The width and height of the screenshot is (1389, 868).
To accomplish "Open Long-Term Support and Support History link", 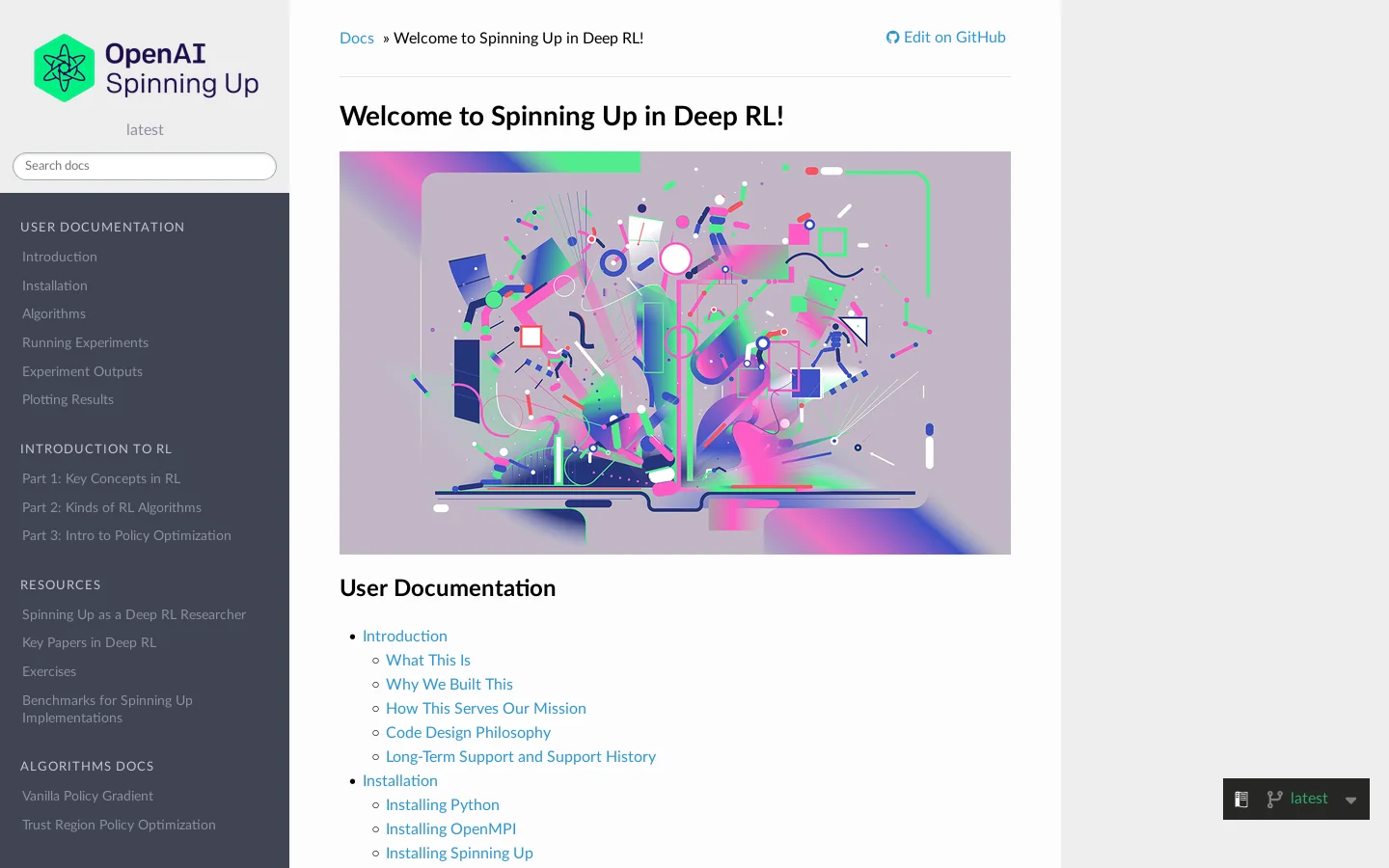I will 521,757.
